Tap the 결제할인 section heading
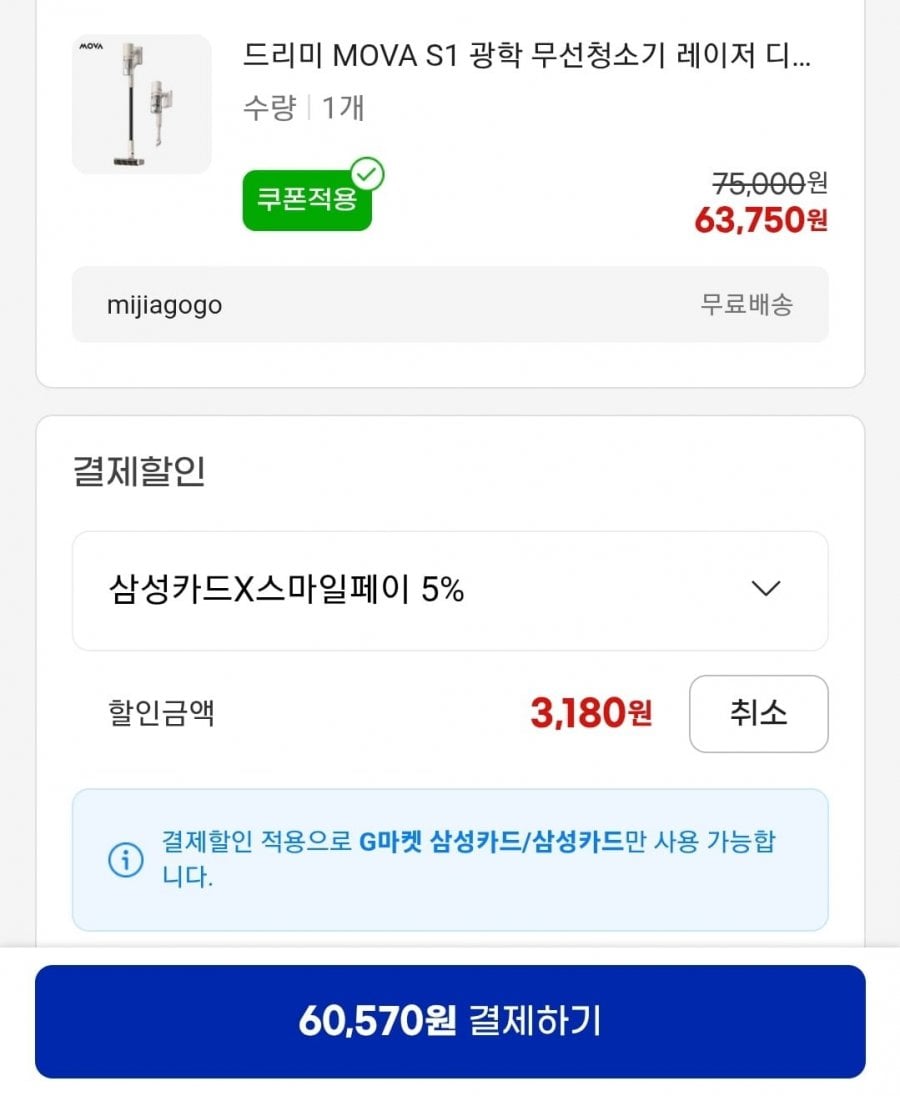Viewport: 900px width, 1096px height. point(139,471)
